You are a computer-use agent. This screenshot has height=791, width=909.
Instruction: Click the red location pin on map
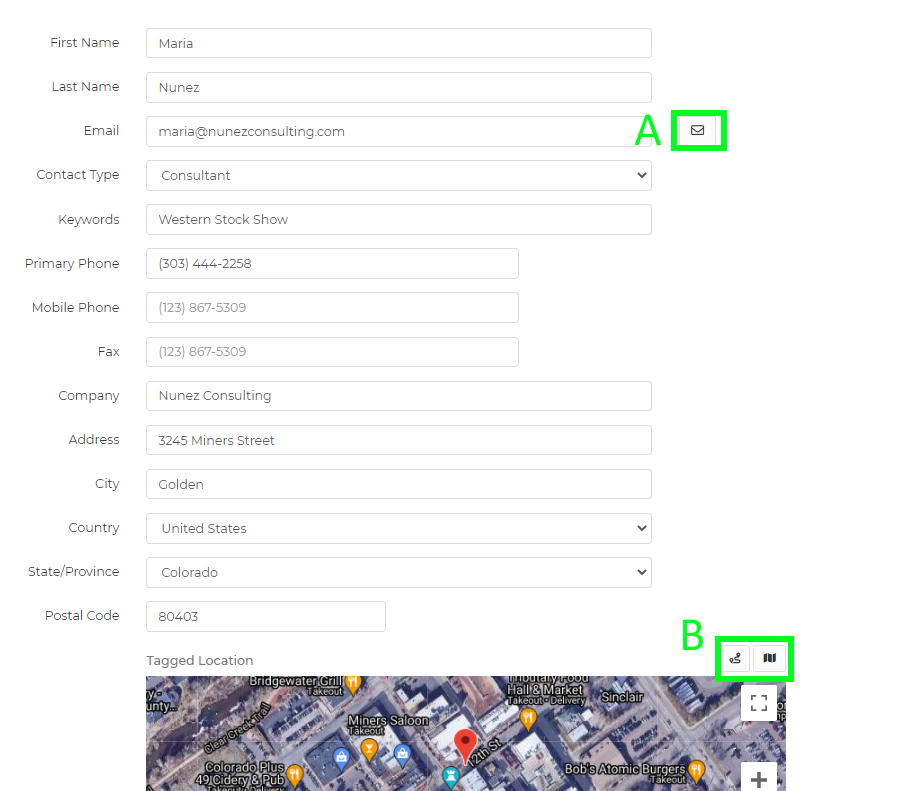point(465,746)
